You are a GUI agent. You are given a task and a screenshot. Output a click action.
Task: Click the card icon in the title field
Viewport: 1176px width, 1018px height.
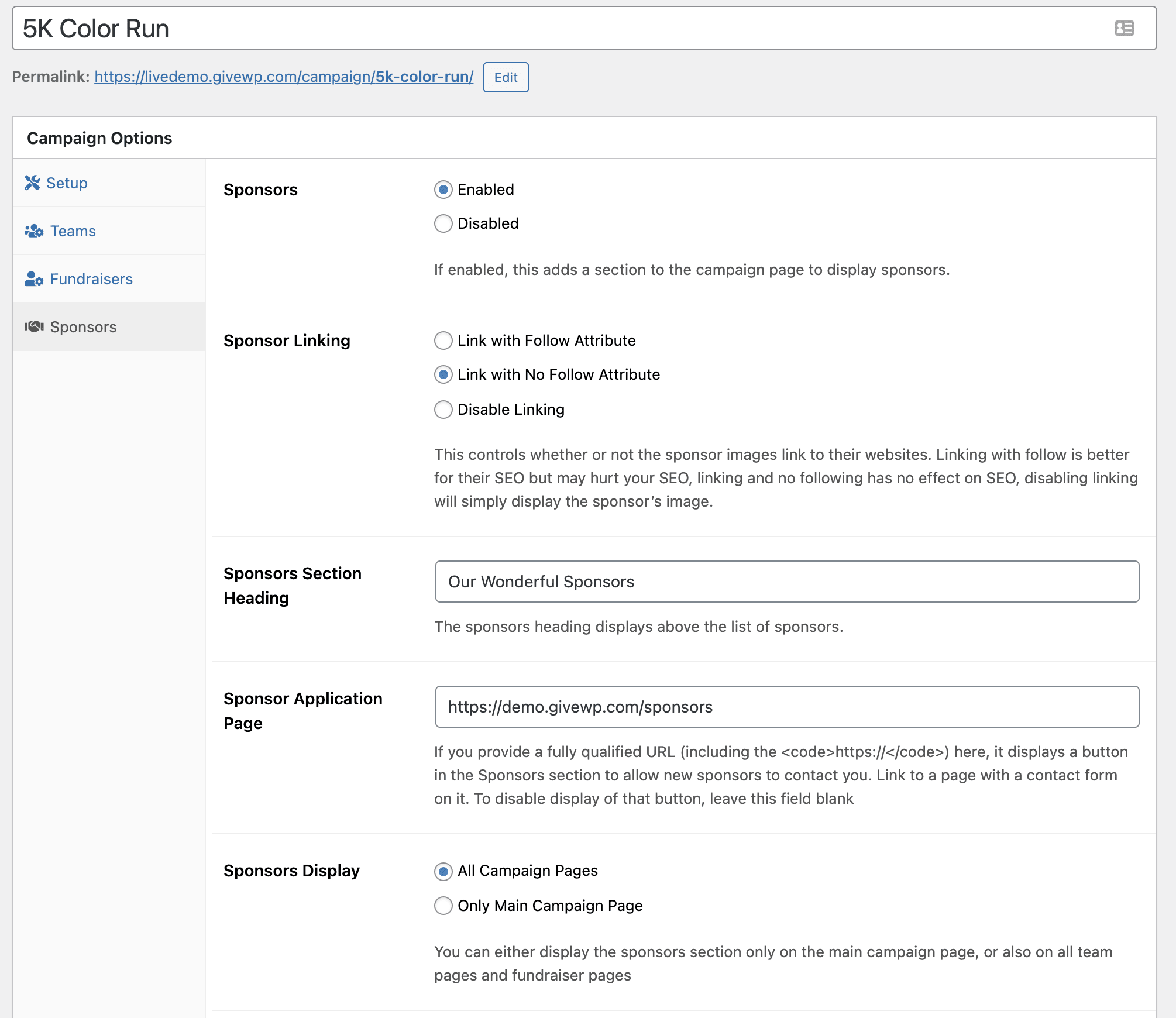[1124, 28]
